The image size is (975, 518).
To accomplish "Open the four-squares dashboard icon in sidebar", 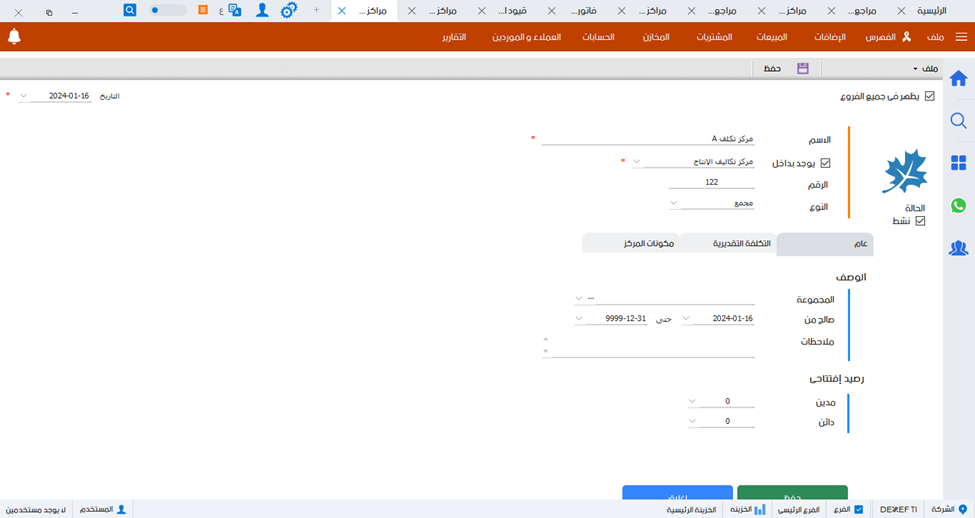I will (x=958, y=163).
